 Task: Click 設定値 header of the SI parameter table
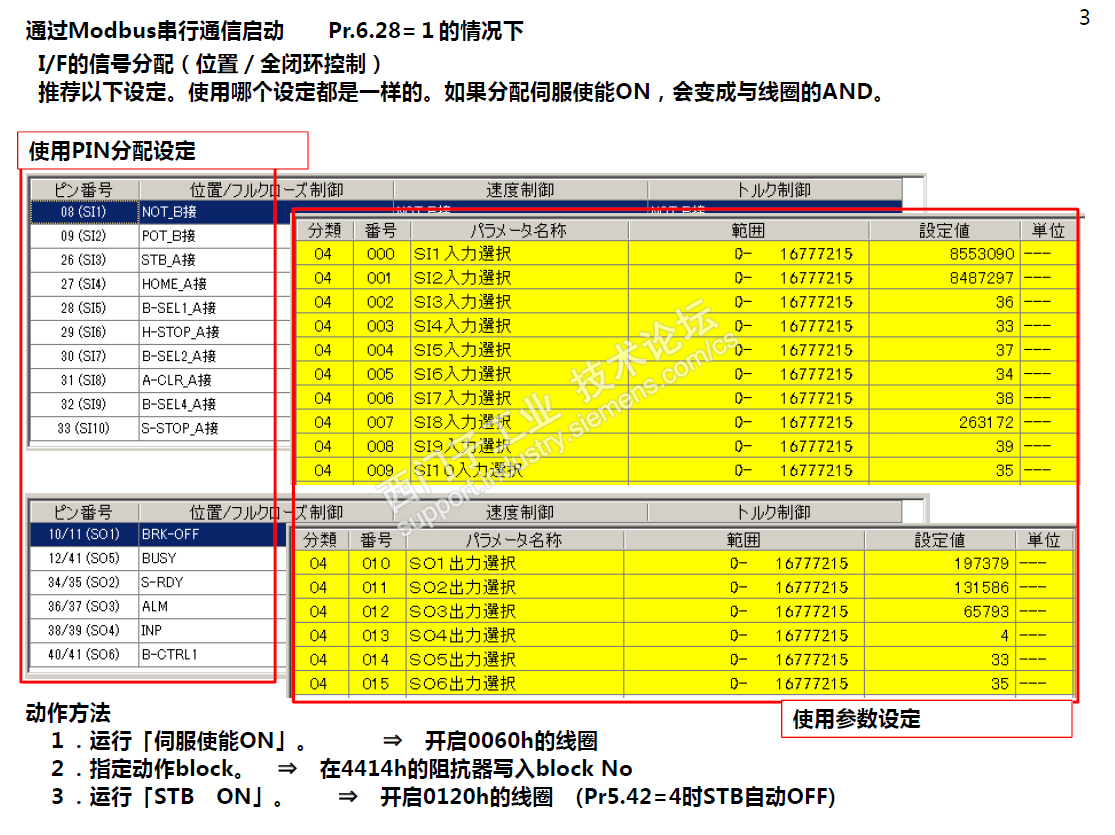[x=944, y=230]
